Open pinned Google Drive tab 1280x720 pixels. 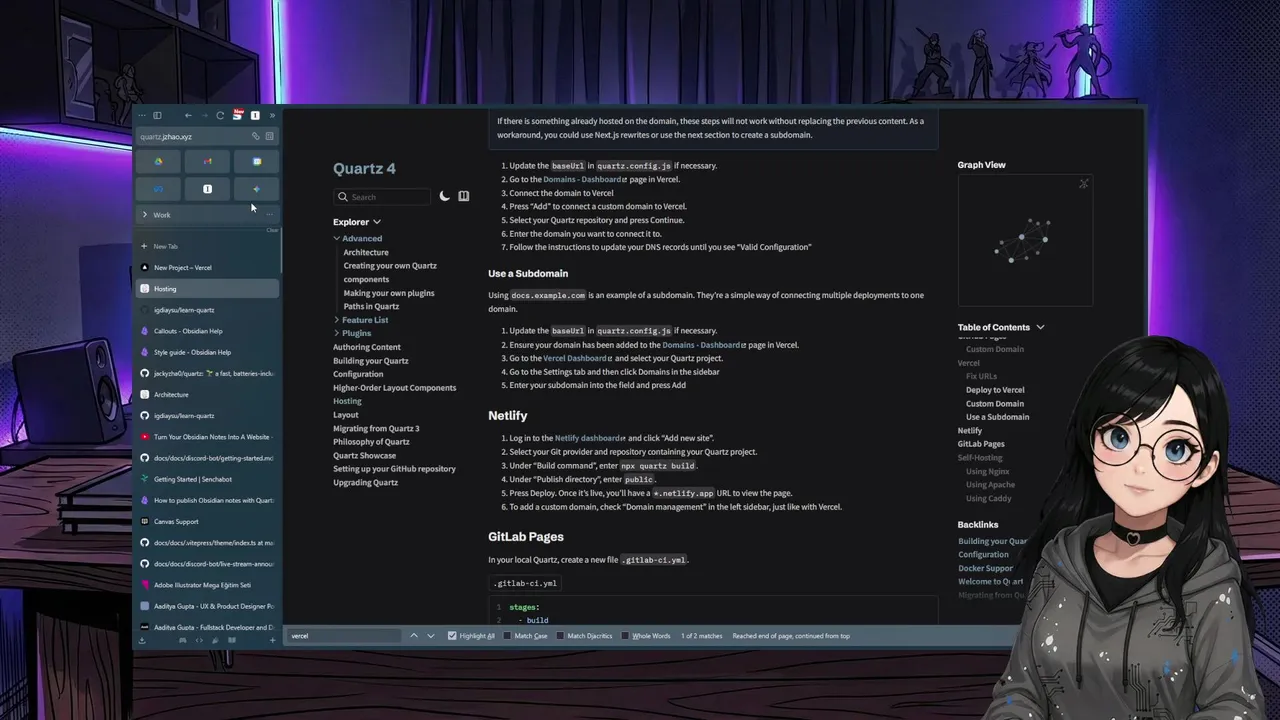coord(158,161)
